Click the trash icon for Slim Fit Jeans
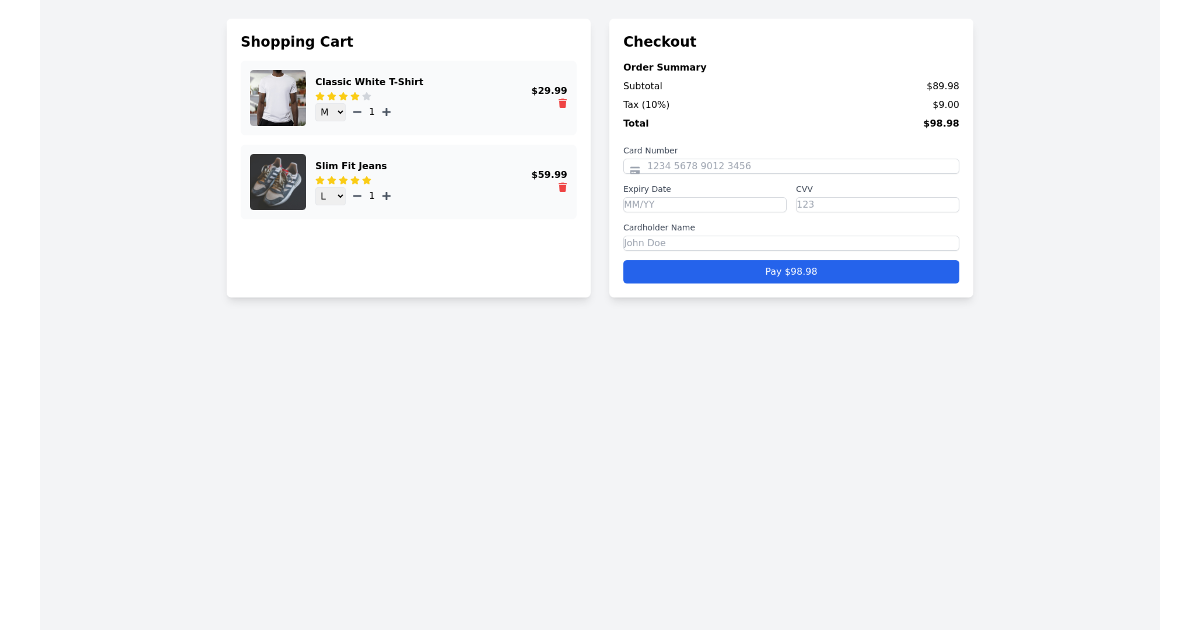Image resolution: width=1200 pixels, height=630 pixels. pyautogui.click(x=563, y=187)
